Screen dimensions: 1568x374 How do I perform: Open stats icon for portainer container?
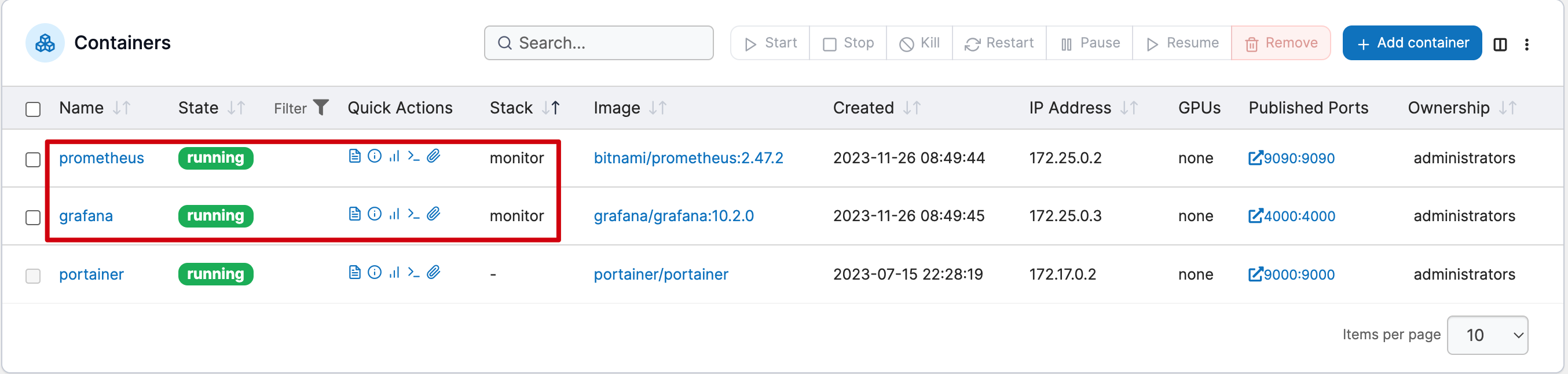394,273
